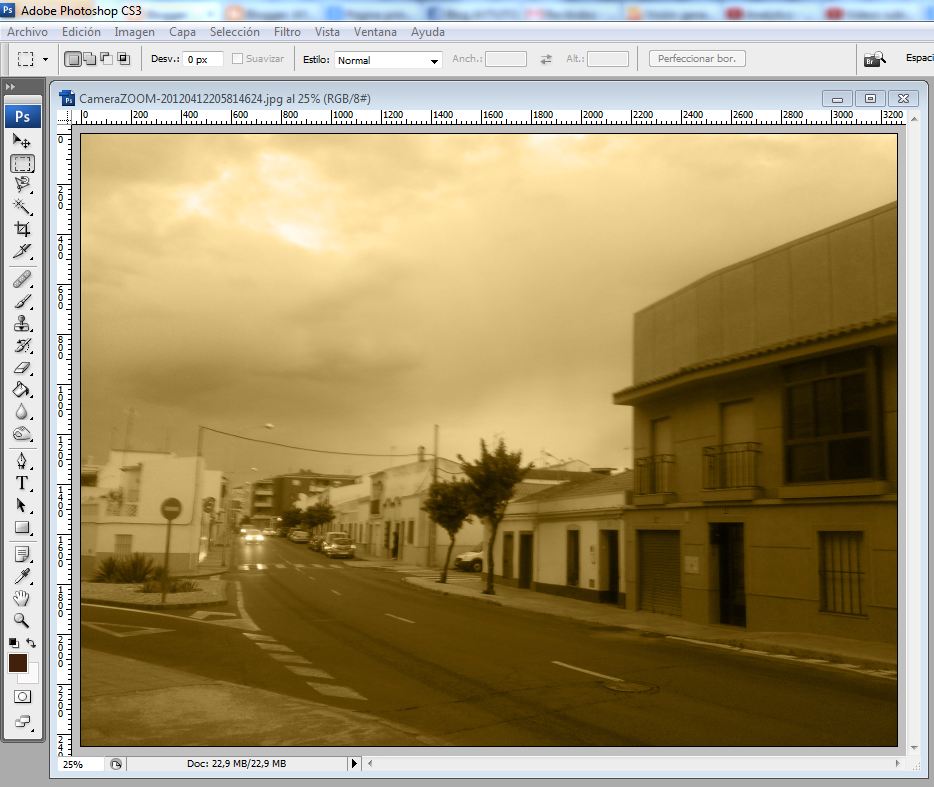Open the Imagen menu

click(134, 32)
